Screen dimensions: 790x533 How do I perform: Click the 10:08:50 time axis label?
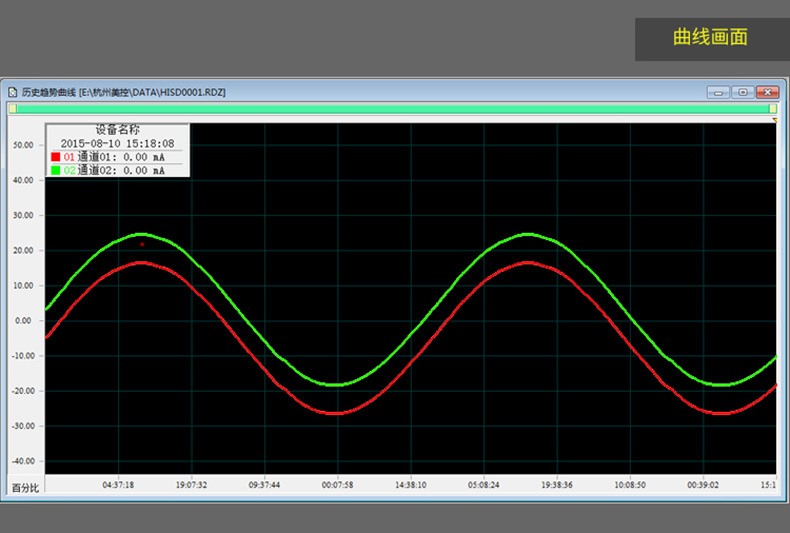pyautogui.click(x=630, y=485)
